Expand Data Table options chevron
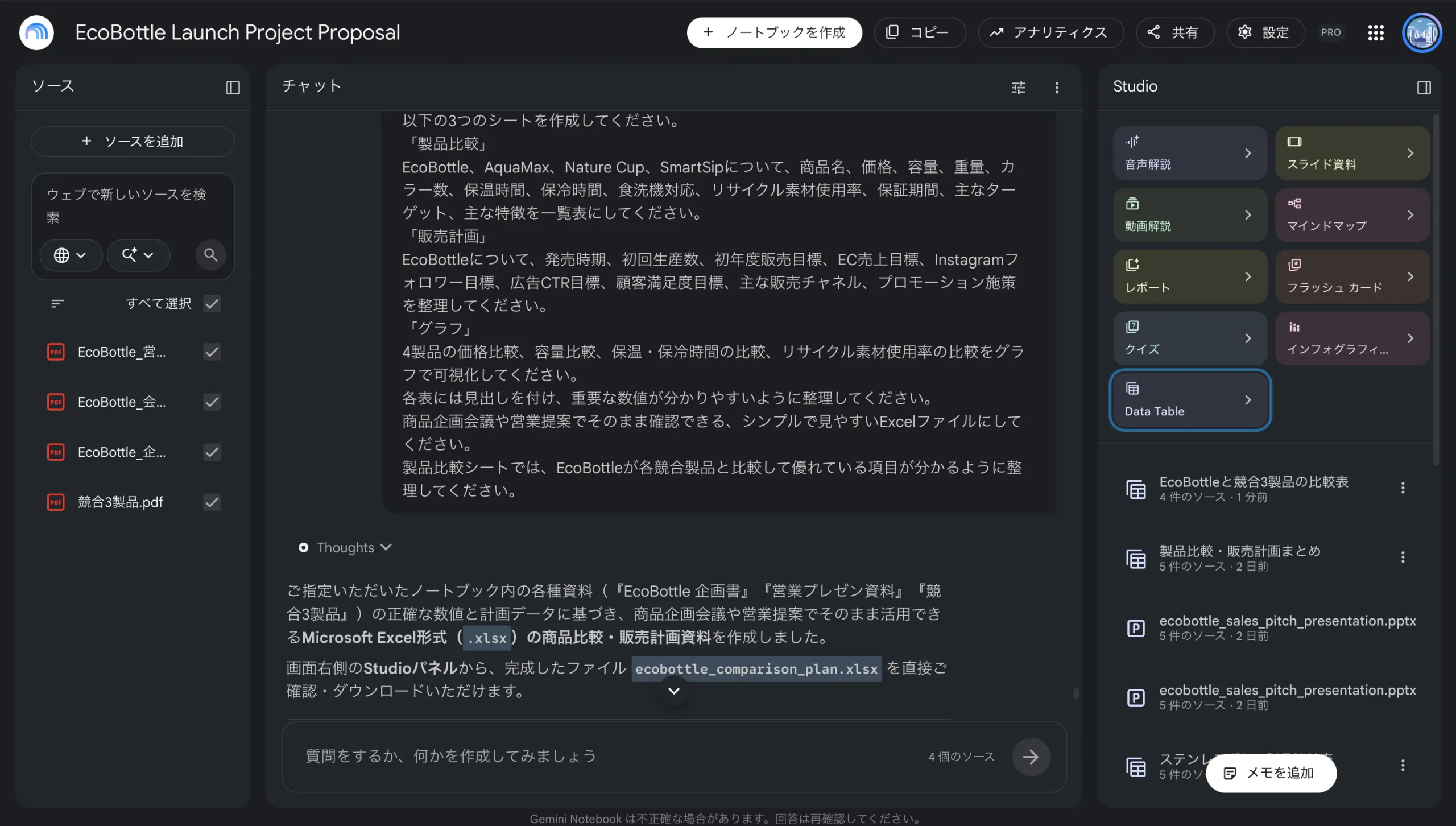Screen dimensions: 1456x826 point(1248,400)
